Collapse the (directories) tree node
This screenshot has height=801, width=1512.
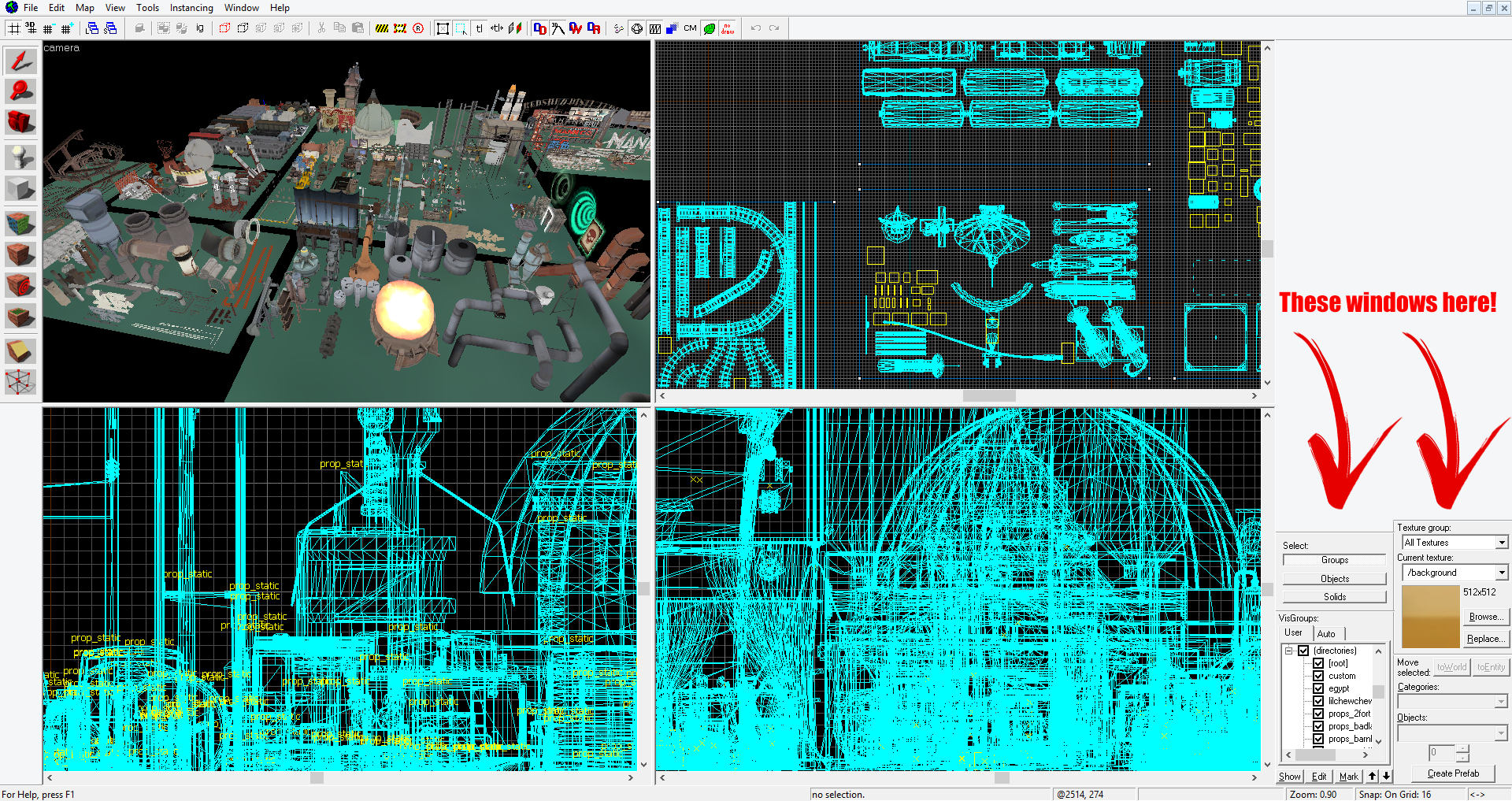1289,651
